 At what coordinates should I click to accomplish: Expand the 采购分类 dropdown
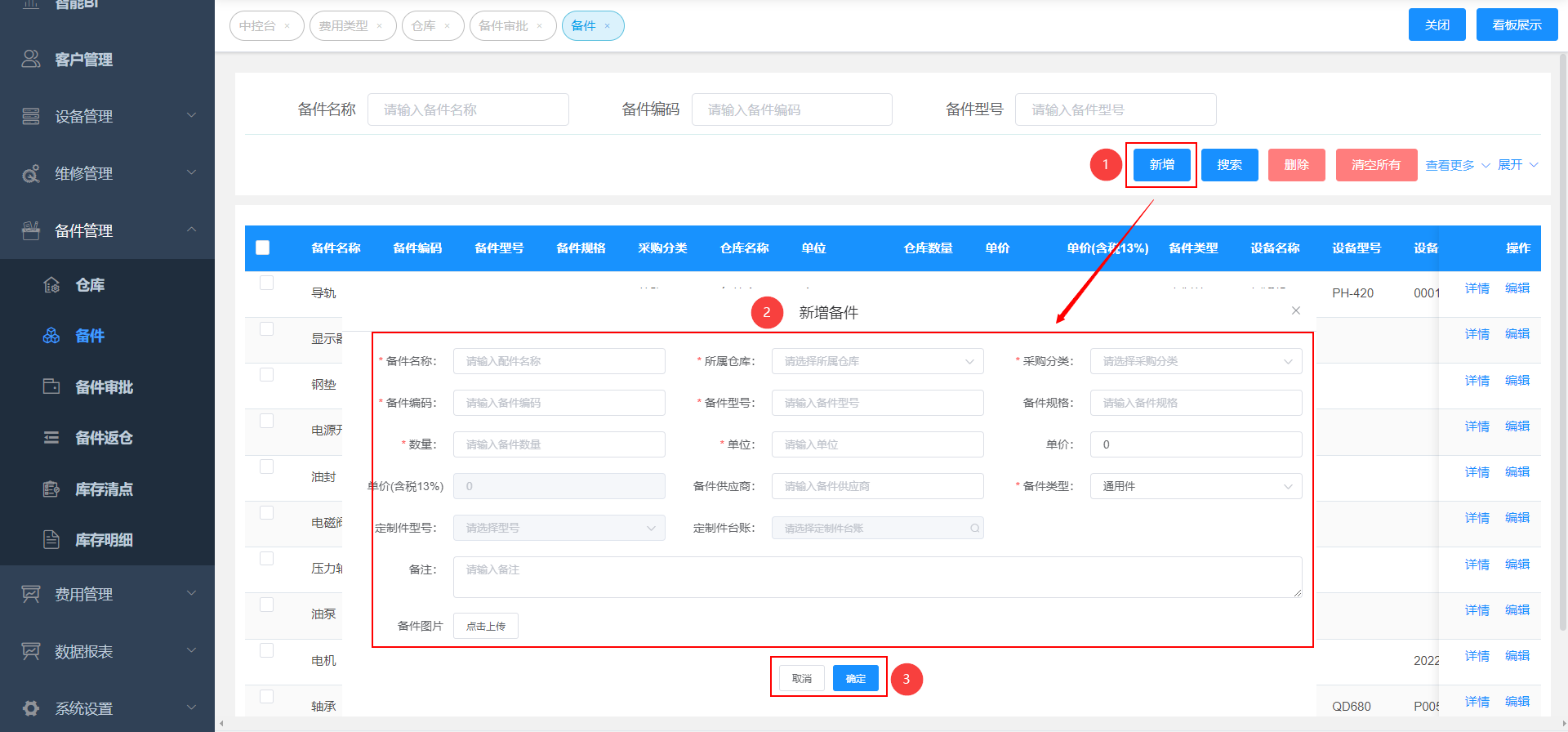[1196, 361]
